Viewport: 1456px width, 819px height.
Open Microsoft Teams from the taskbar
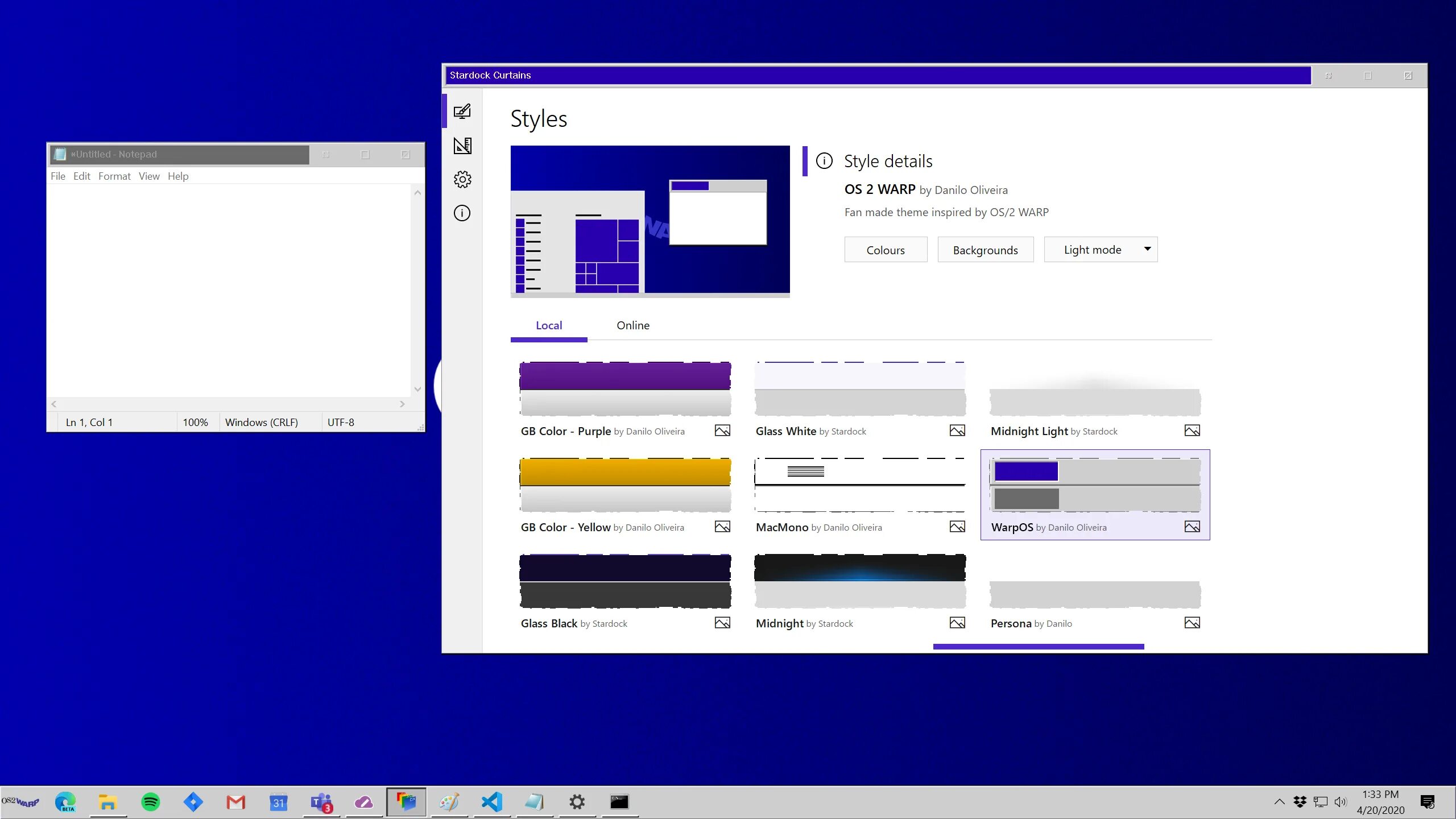pos(321,802)
